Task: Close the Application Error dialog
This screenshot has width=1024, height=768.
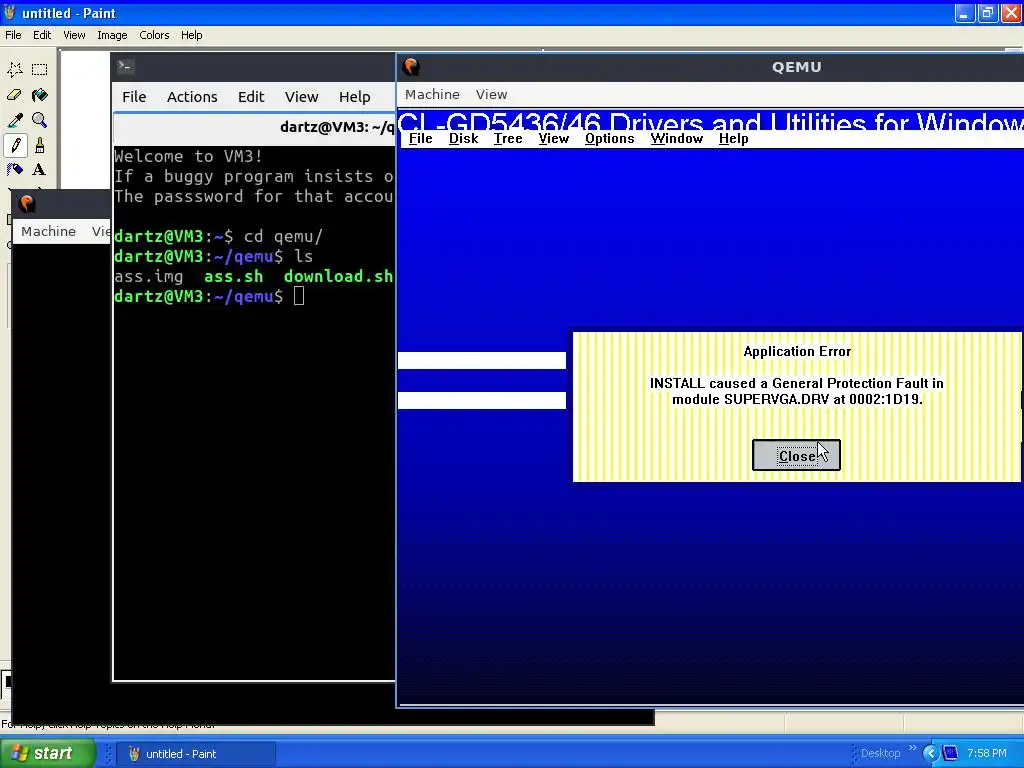Action: 796,455
